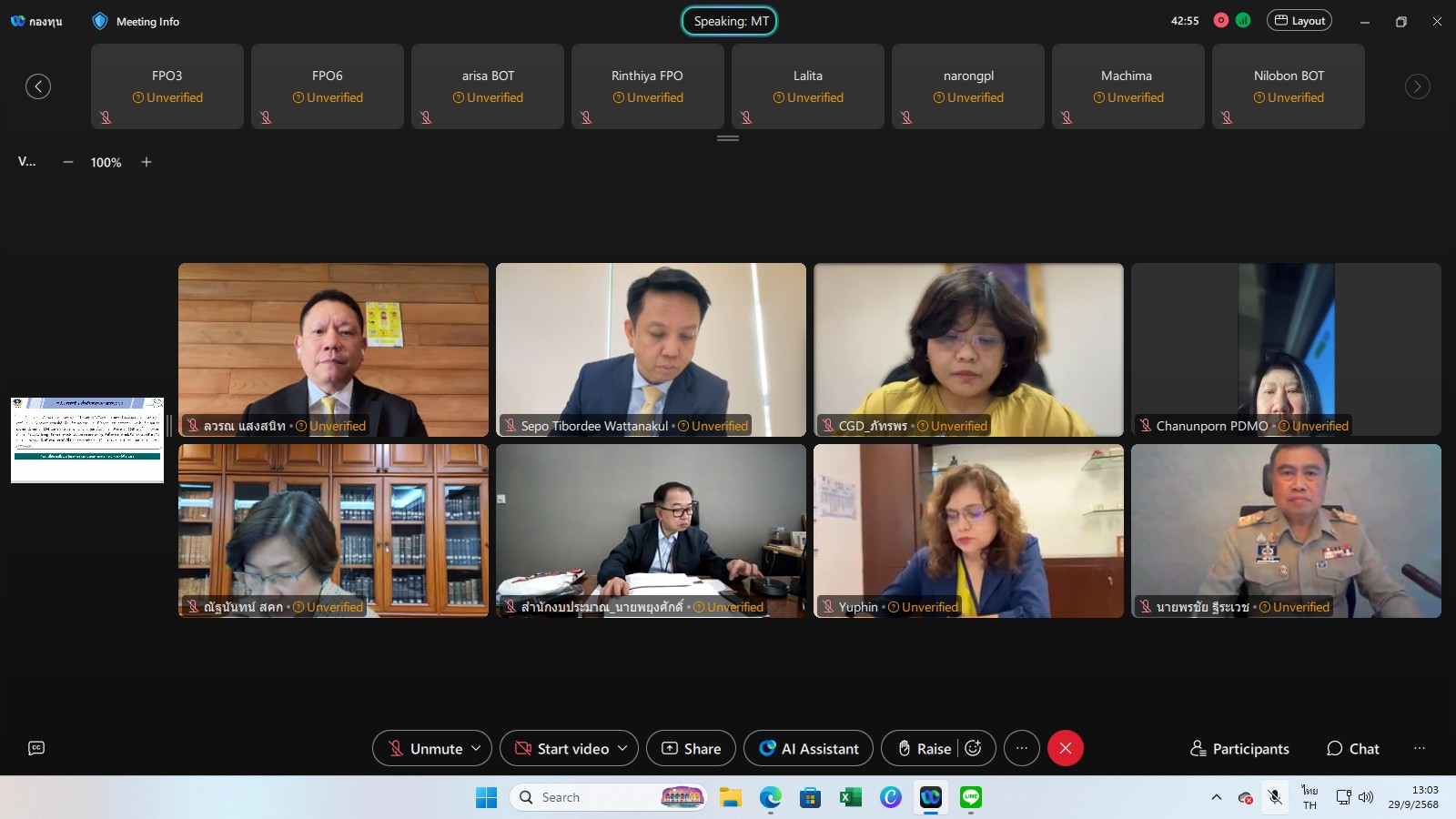This screenshot has height=819, width=1456.
Task: Open the green network statistics icon
Action: 1243,20
